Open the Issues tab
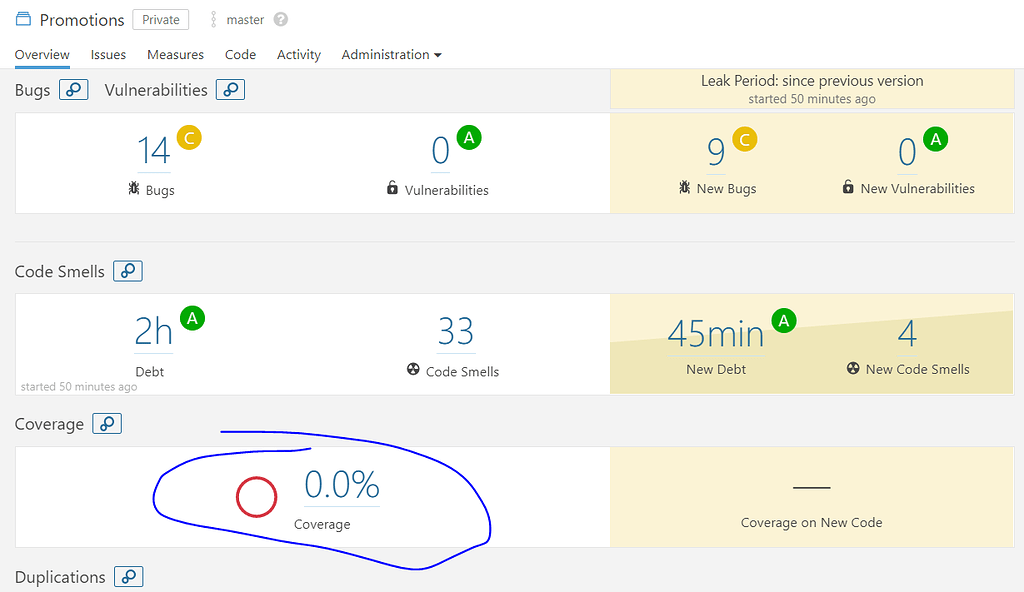Screen dimensions: 1024x592 click(108, 55)
